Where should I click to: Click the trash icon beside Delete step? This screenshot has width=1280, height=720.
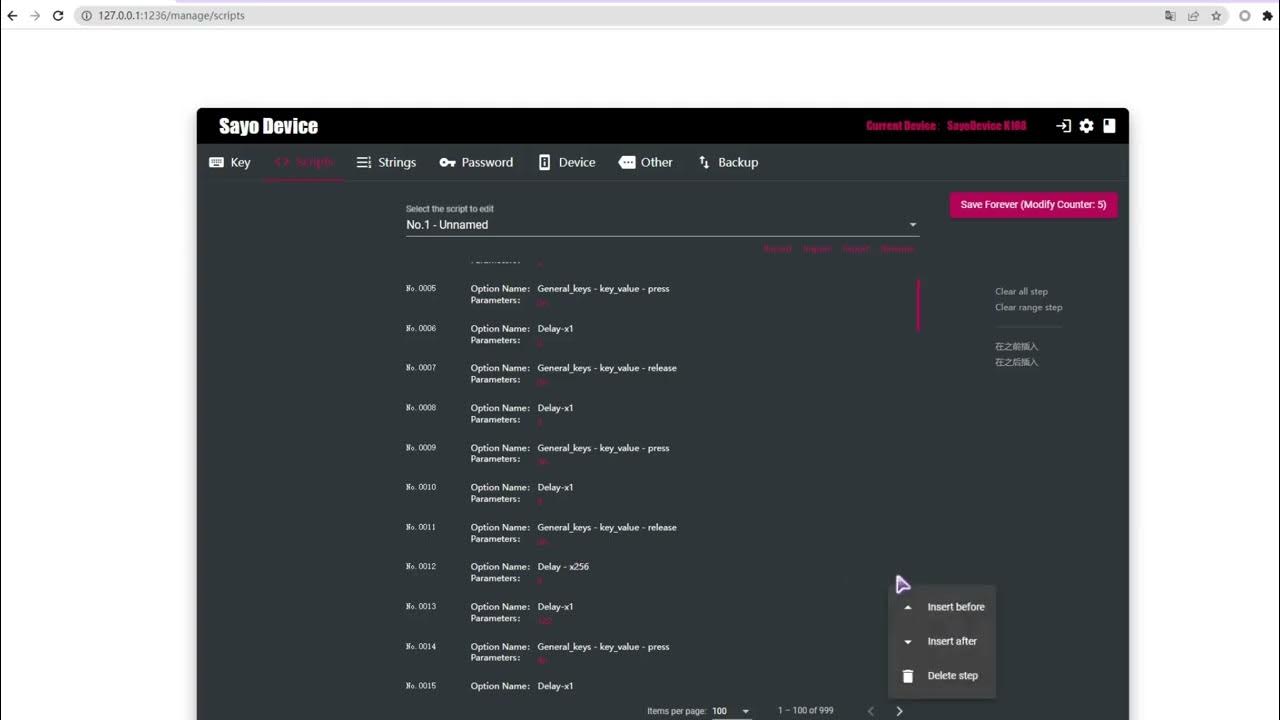pyautogui.click(x=908, y=676)
